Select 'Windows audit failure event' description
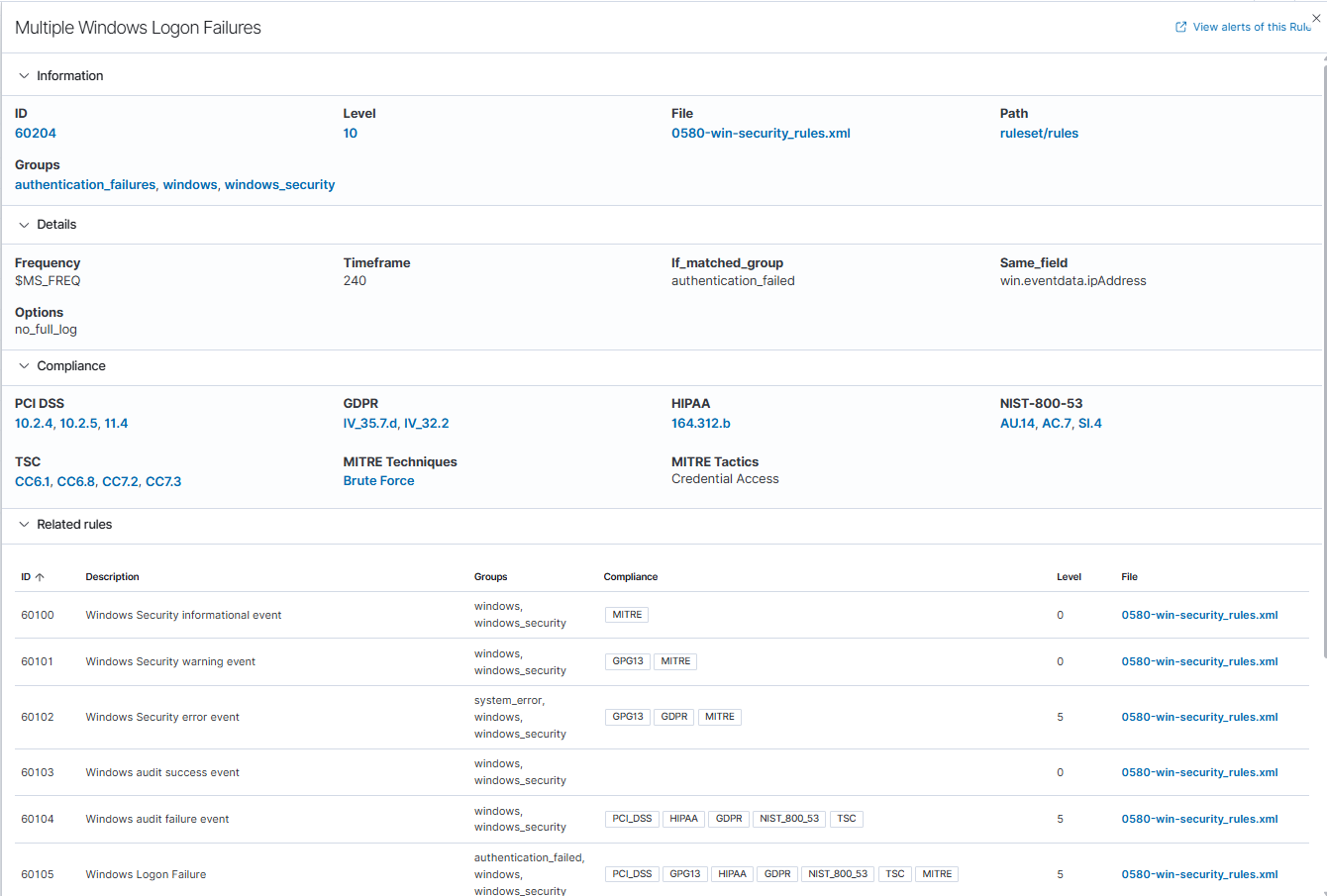This screenshot has width=1327, height=896. 157,819
